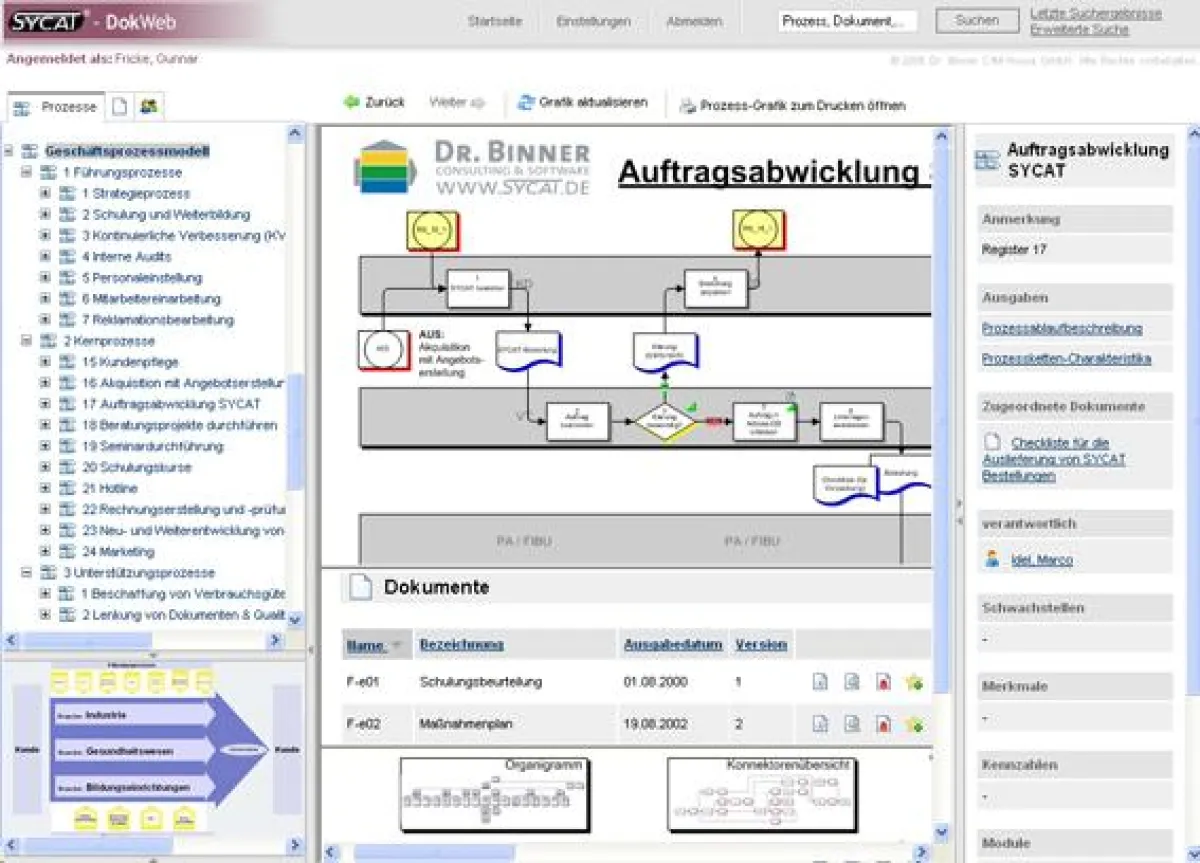Click document preview icon in F-e02 row
The height and width of the screenshot is (863, 1200).
[x=852, y=724]
